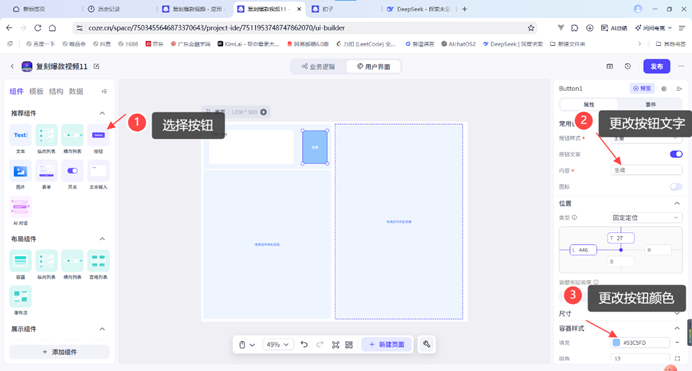Click the T 27 position field
Viewport: 692px width, 371px height.
[x=621, y=238]
